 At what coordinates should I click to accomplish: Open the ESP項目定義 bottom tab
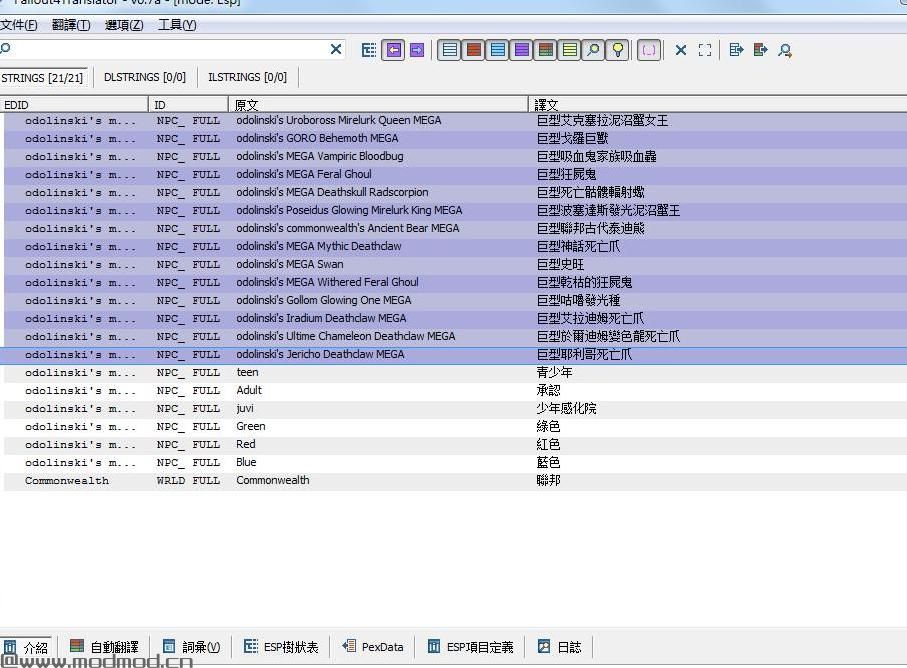click(470, 647)
